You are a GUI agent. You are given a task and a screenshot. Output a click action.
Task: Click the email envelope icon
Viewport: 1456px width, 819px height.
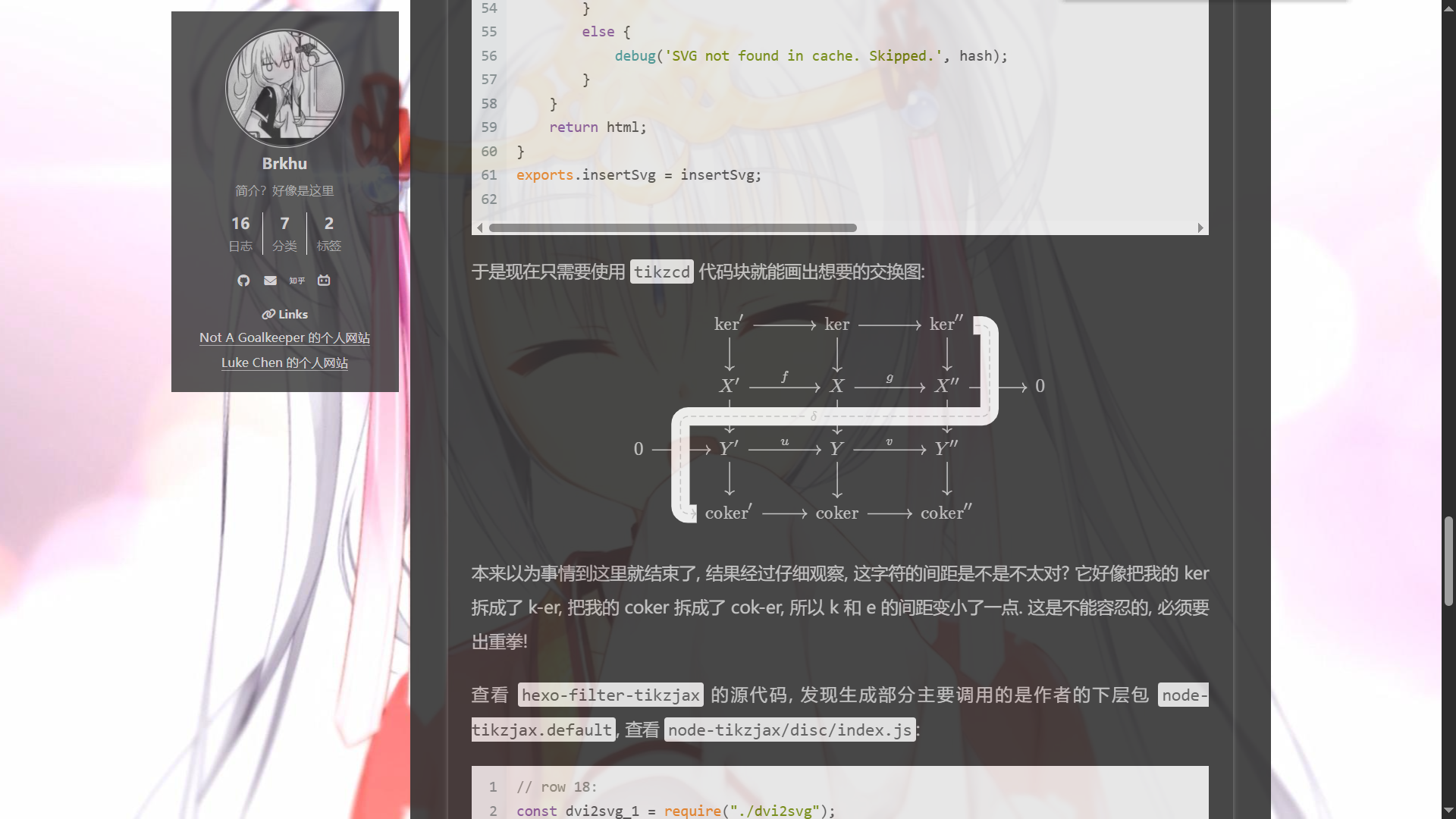coord(270,281)
